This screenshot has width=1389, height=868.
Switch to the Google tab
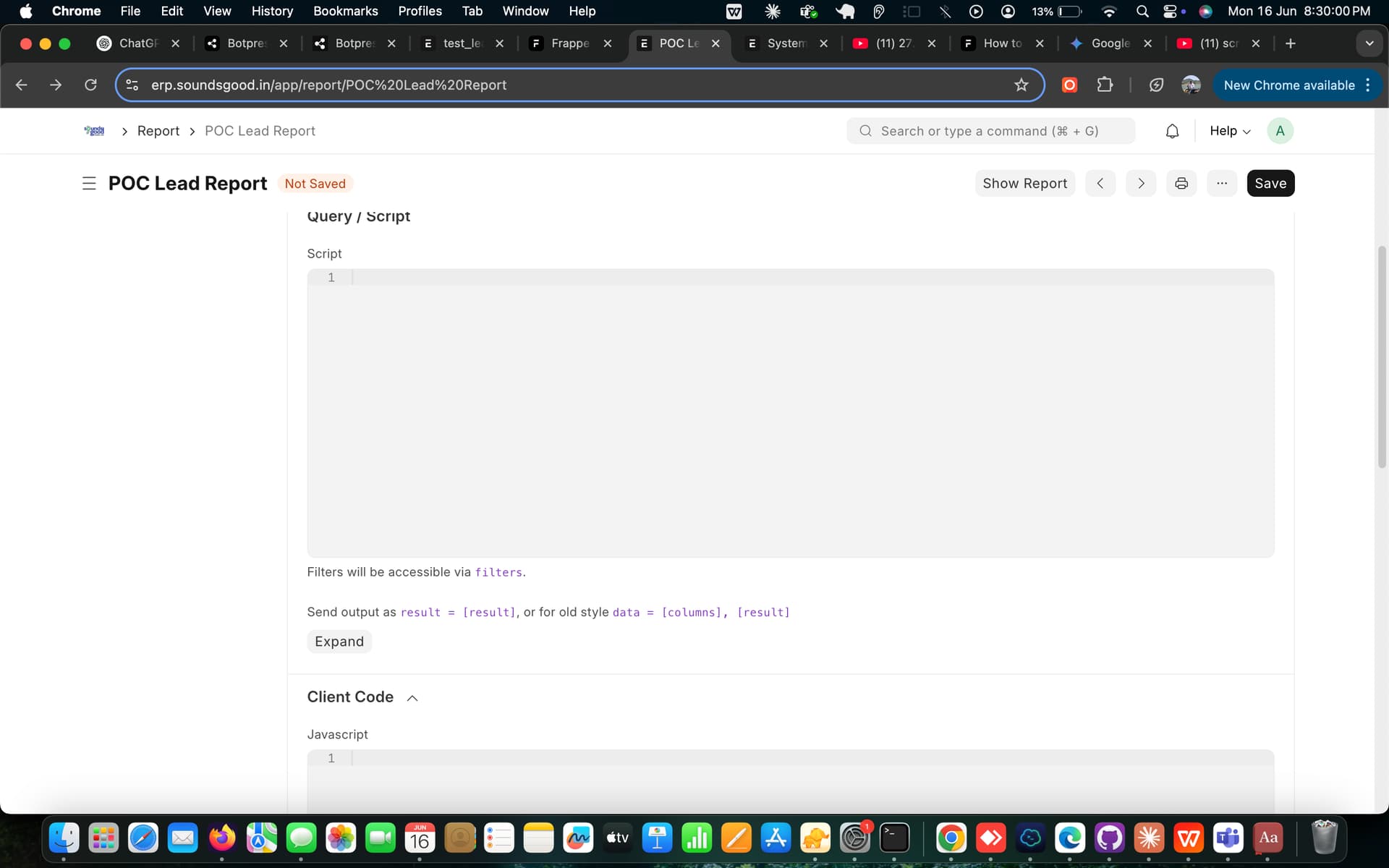pyautogui.click(x=1110, y=43)
